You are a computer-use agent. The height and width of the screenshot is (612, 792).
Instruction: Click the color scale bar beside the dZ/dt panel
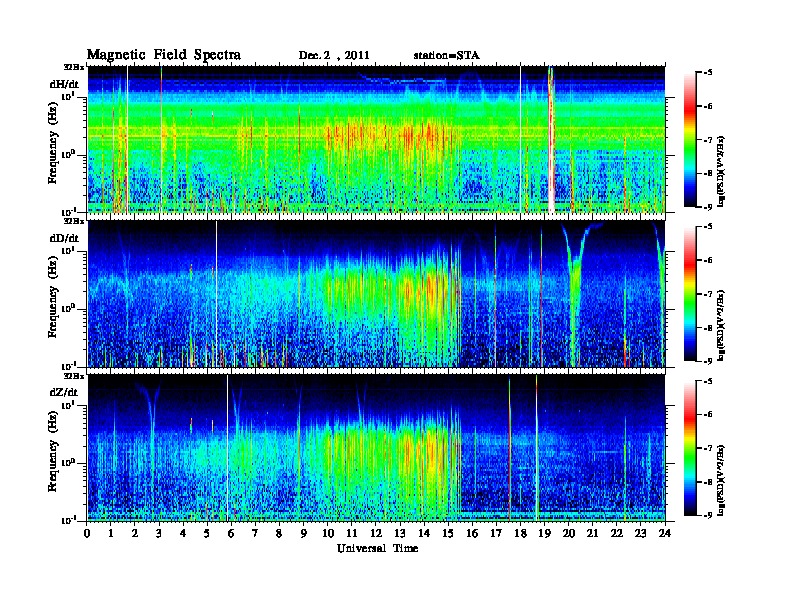(x=689, y=448)
